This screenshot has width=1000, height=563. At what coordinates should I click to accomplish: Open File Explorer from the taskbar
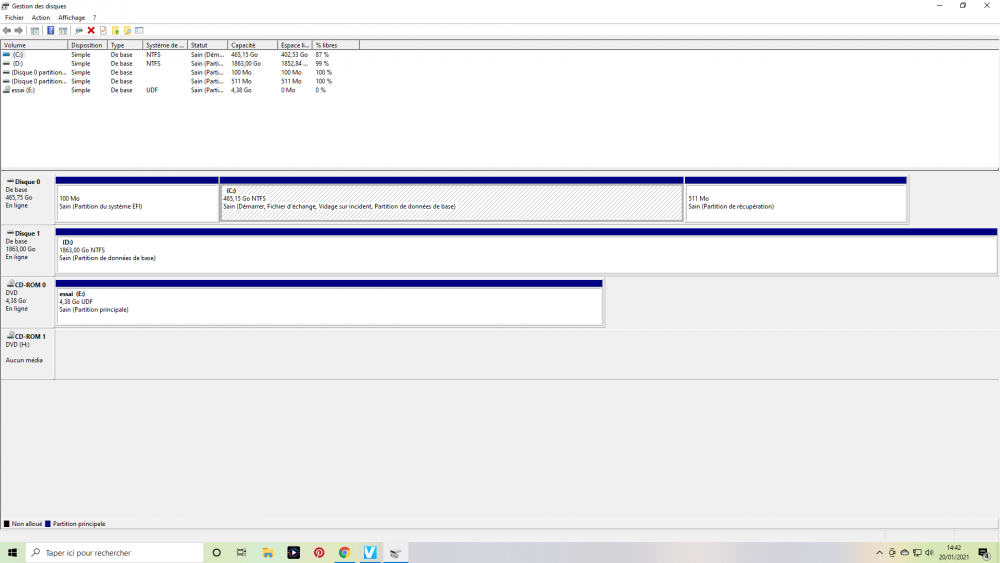click(268, 553)
